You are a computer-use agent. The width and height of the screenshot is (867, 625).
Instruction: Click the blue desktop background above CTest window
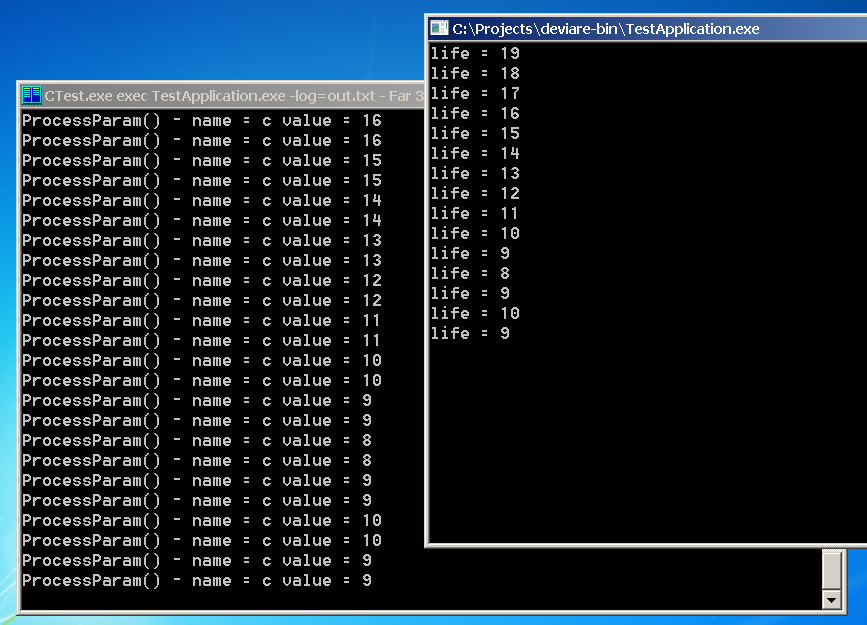click(x=200, y=40)
